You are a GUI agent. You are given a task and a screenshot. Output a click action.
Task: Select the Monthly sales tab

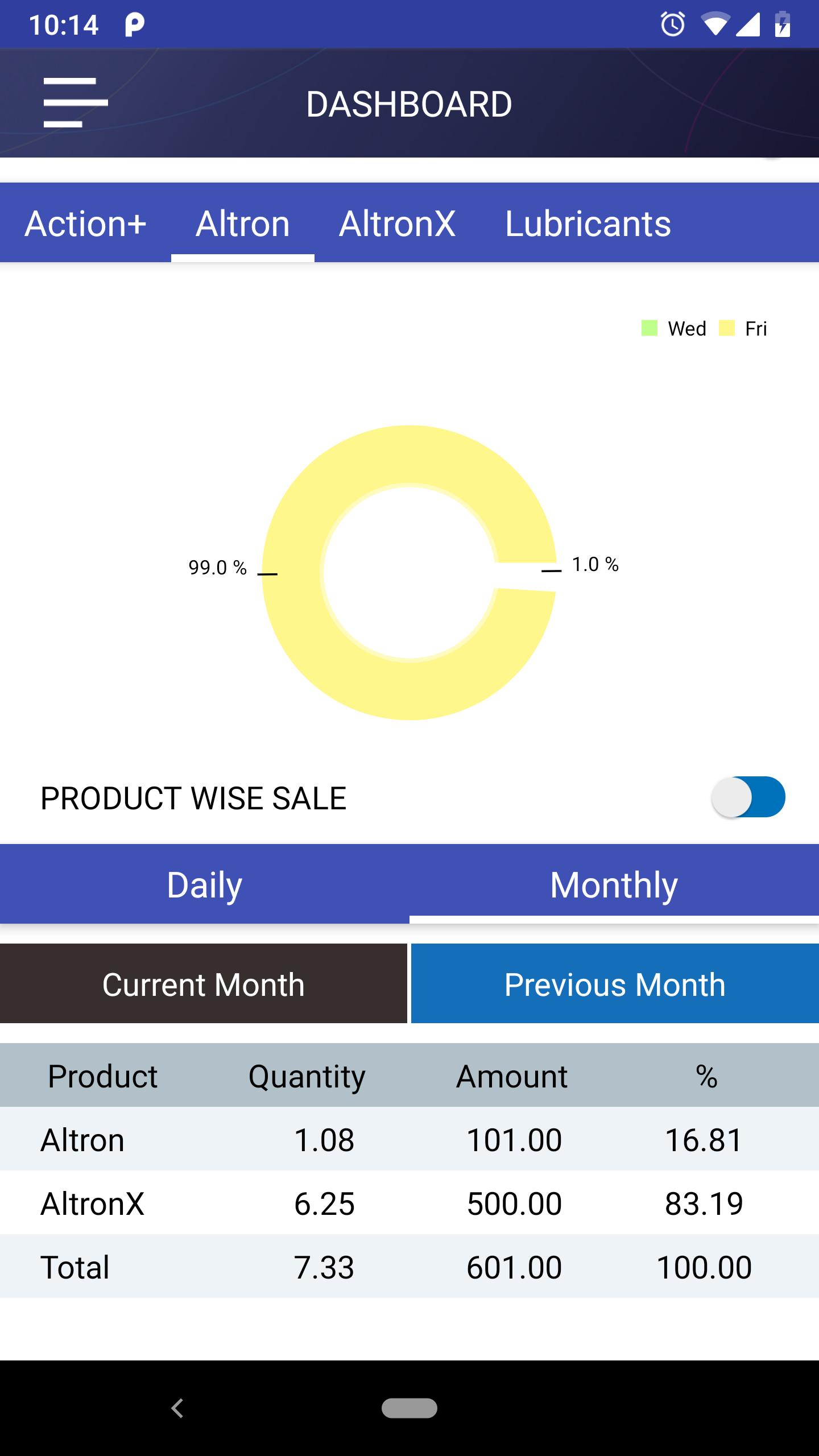(x=614, y=884)
